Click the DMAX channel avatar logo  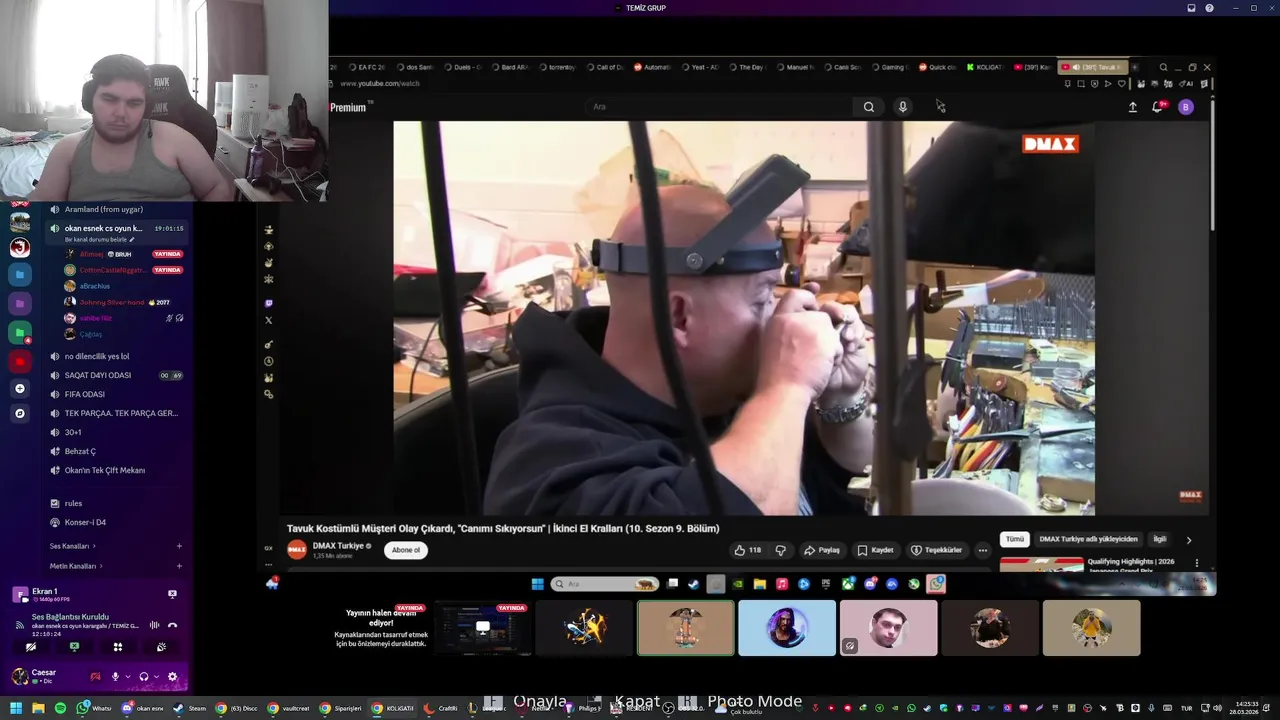pos(297,550)
